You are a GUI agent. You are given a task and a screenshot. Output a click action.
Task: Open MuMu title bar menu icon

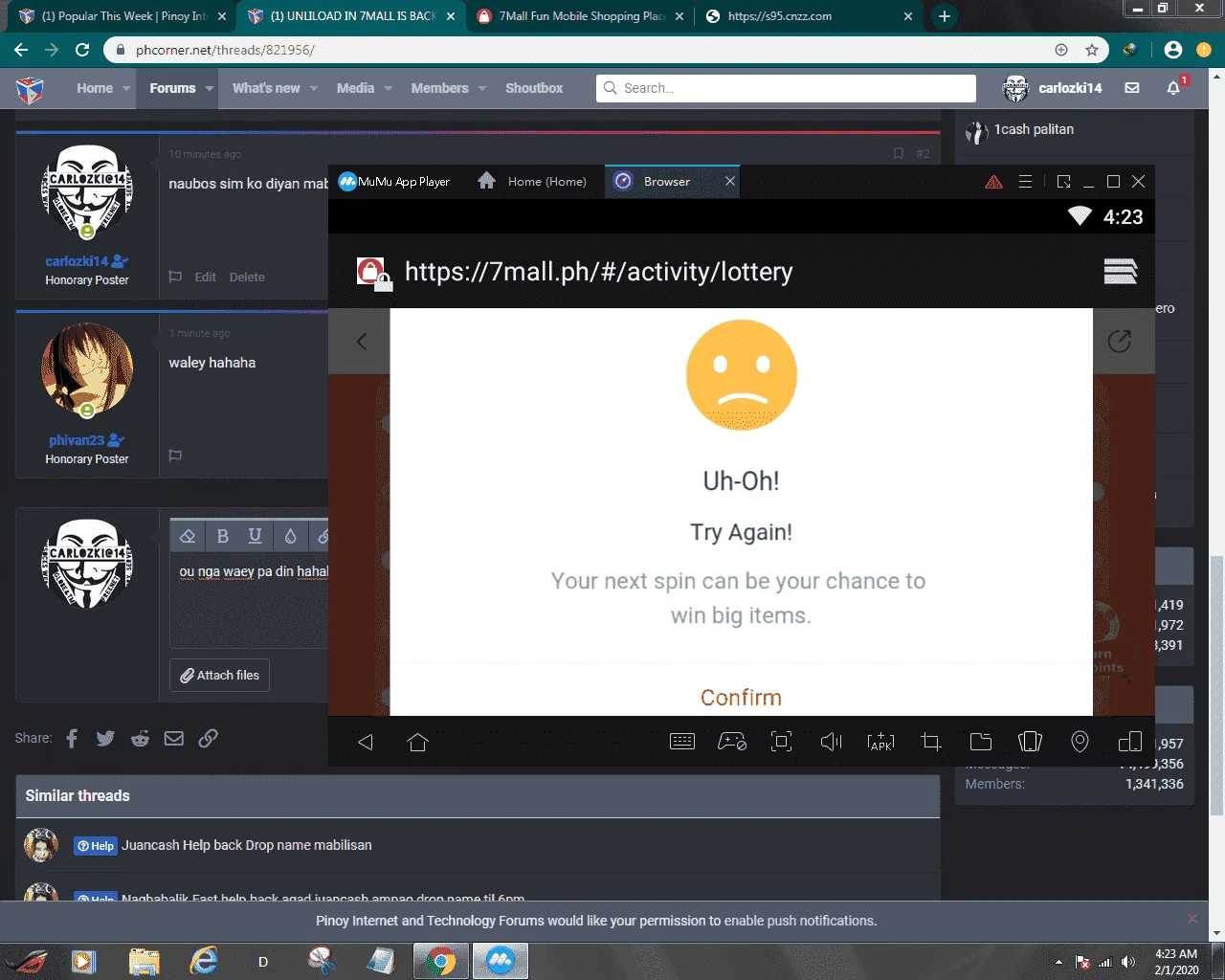[1025, 181]
